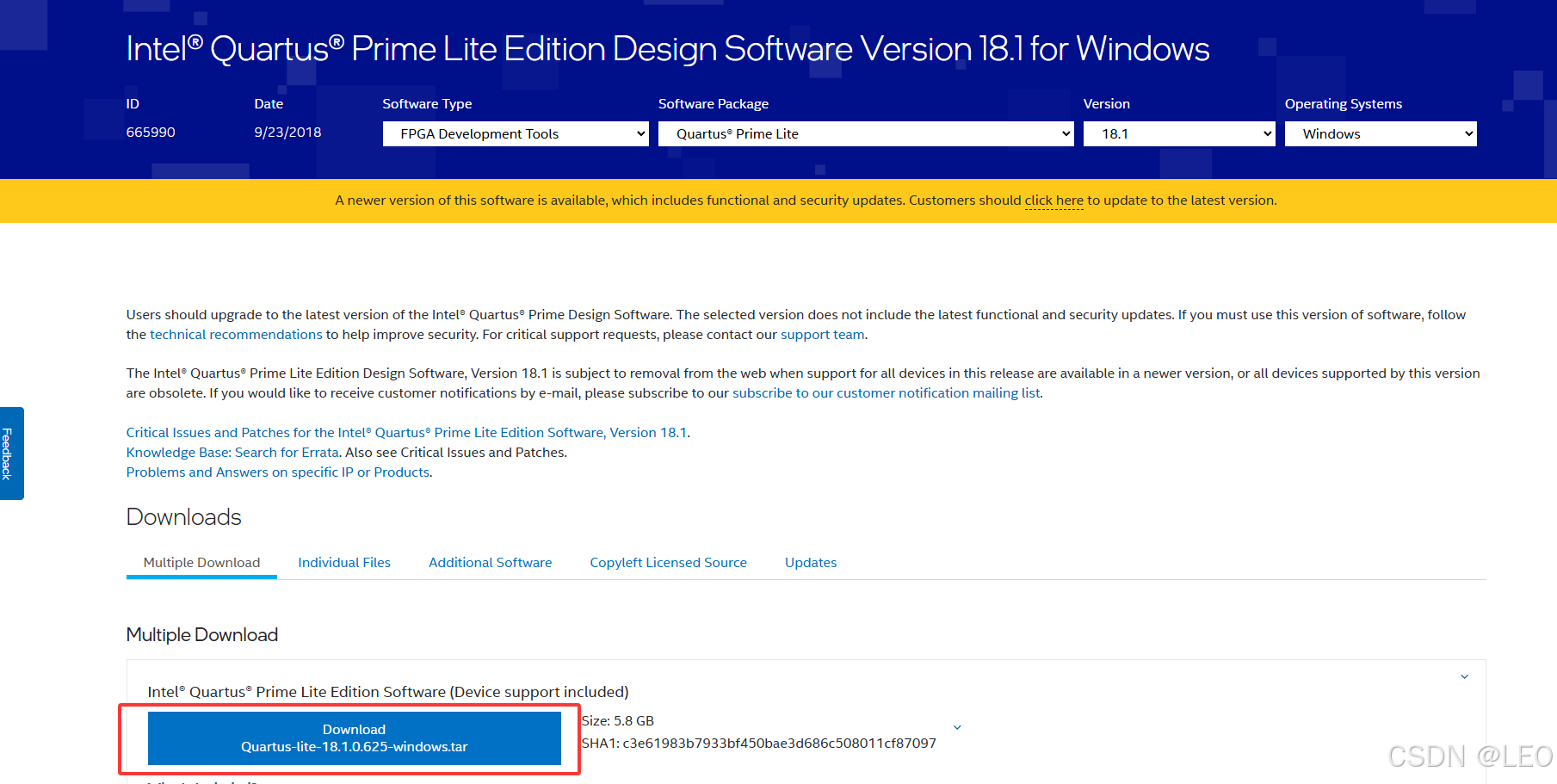The image size is (1557, 784).
Task: Expand the chevron next to the SHA1 details
Action: [x=957, y=728]
